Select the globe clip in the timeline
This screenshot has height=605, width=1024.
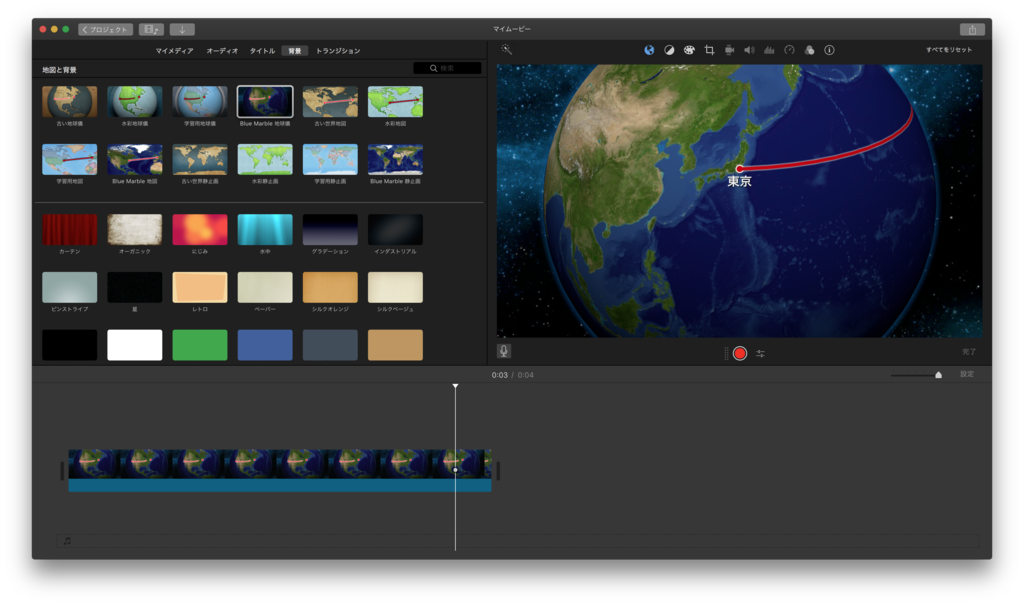[x=280, y=470]
